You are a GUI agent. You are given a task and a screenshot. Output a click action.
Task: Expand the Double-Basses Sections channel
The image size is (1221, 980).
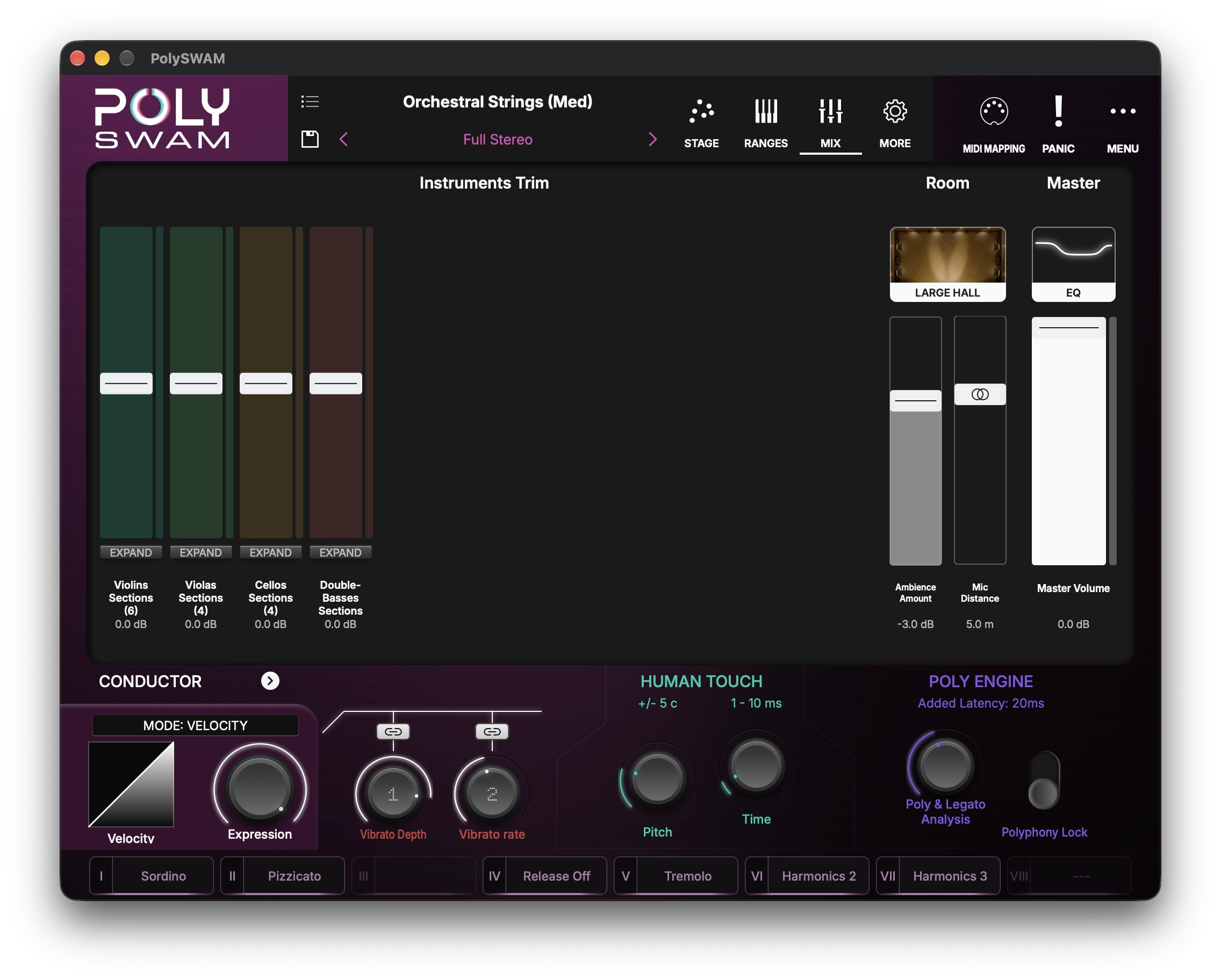point(340,552)
